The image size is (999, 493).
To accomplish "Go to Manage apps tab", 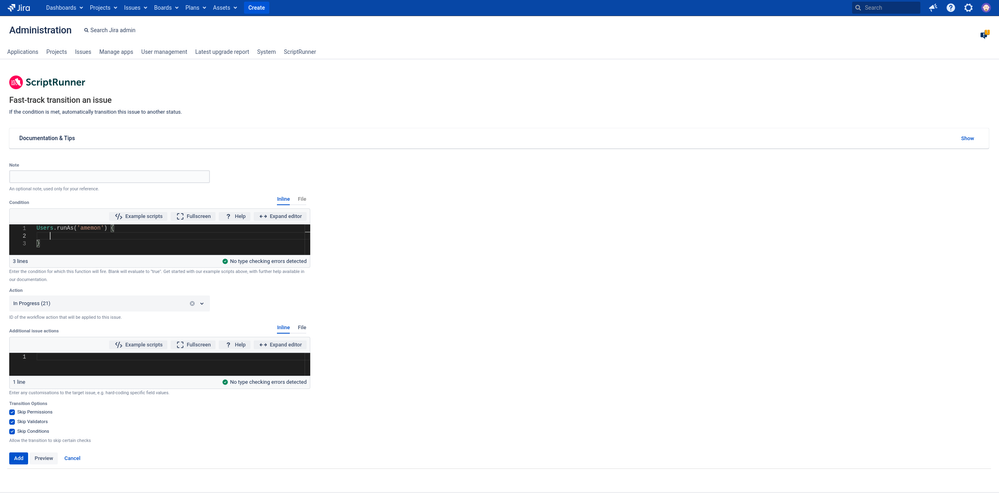I will 116,52.
